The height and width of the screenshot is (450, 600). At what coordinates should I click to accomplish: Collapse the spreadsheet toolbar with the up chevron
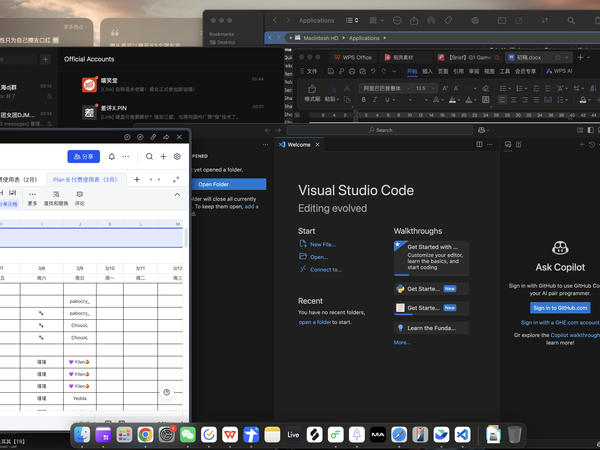(x=177, y=195)
